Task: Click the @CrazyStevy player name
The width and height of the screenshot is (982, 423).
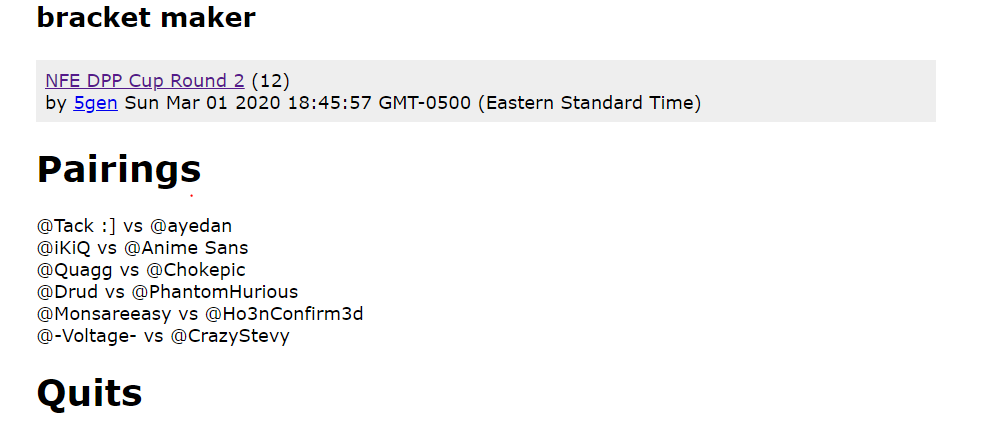Action: click(230, 336)
